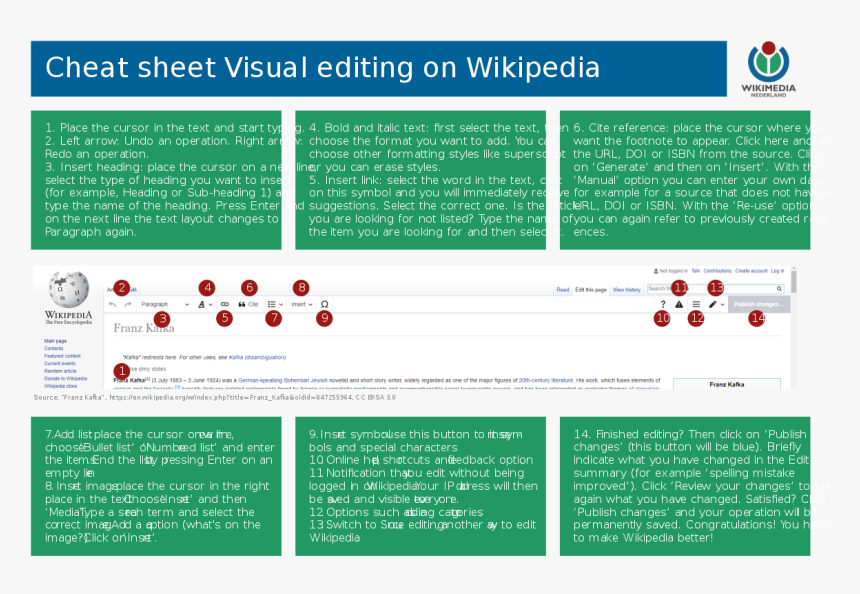Click the 'Not logged in' status text
The image size is (860, 594).
coord(674,271)
